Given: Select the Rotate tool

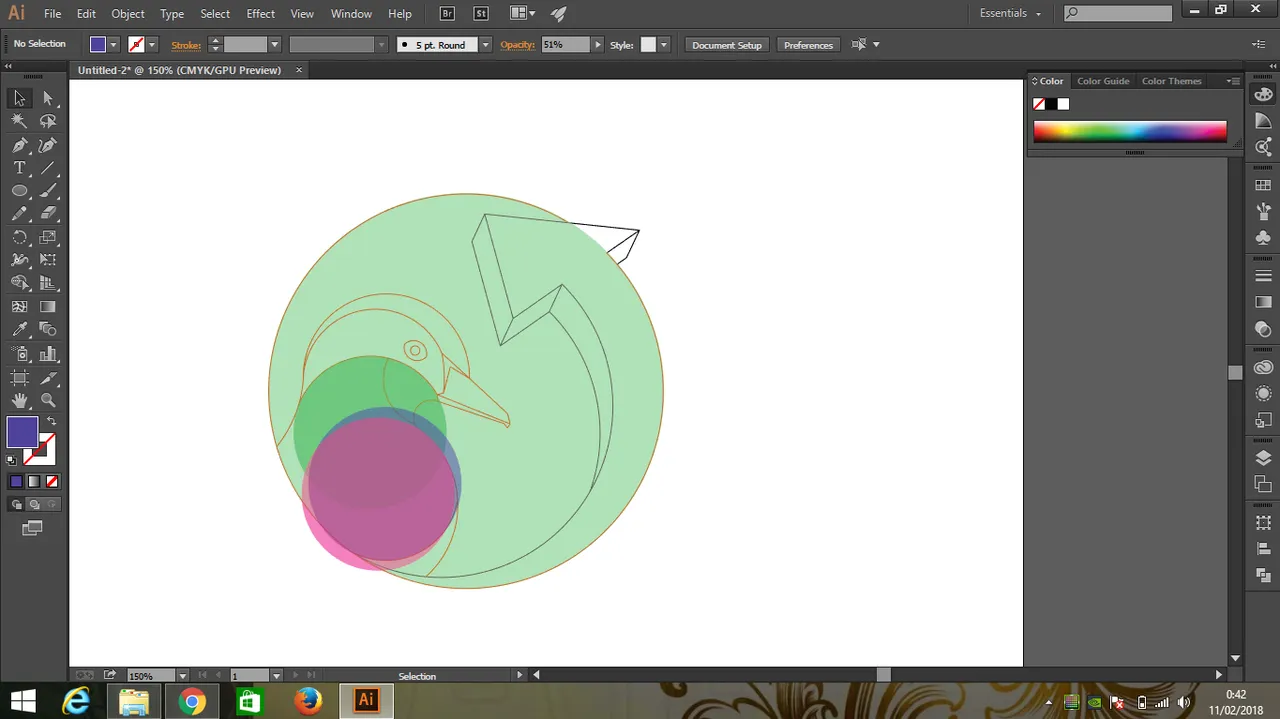Looking at the screenshot, I should tap(19, 237).
